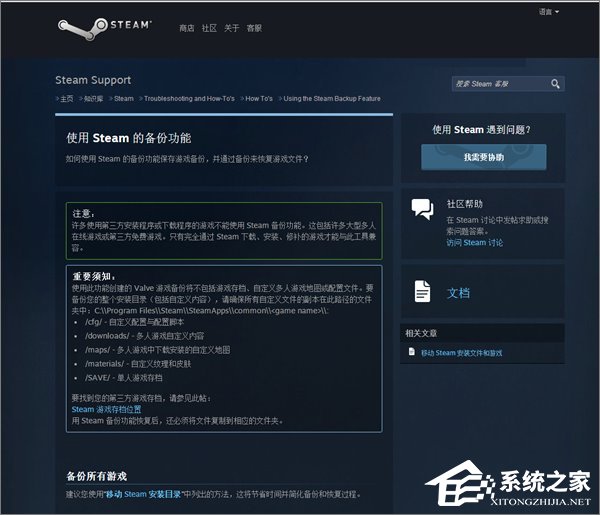Open the 移动 Steam 安装目录 link
Viewport: 600px width, 515px height.
click(x=143, y=494)
